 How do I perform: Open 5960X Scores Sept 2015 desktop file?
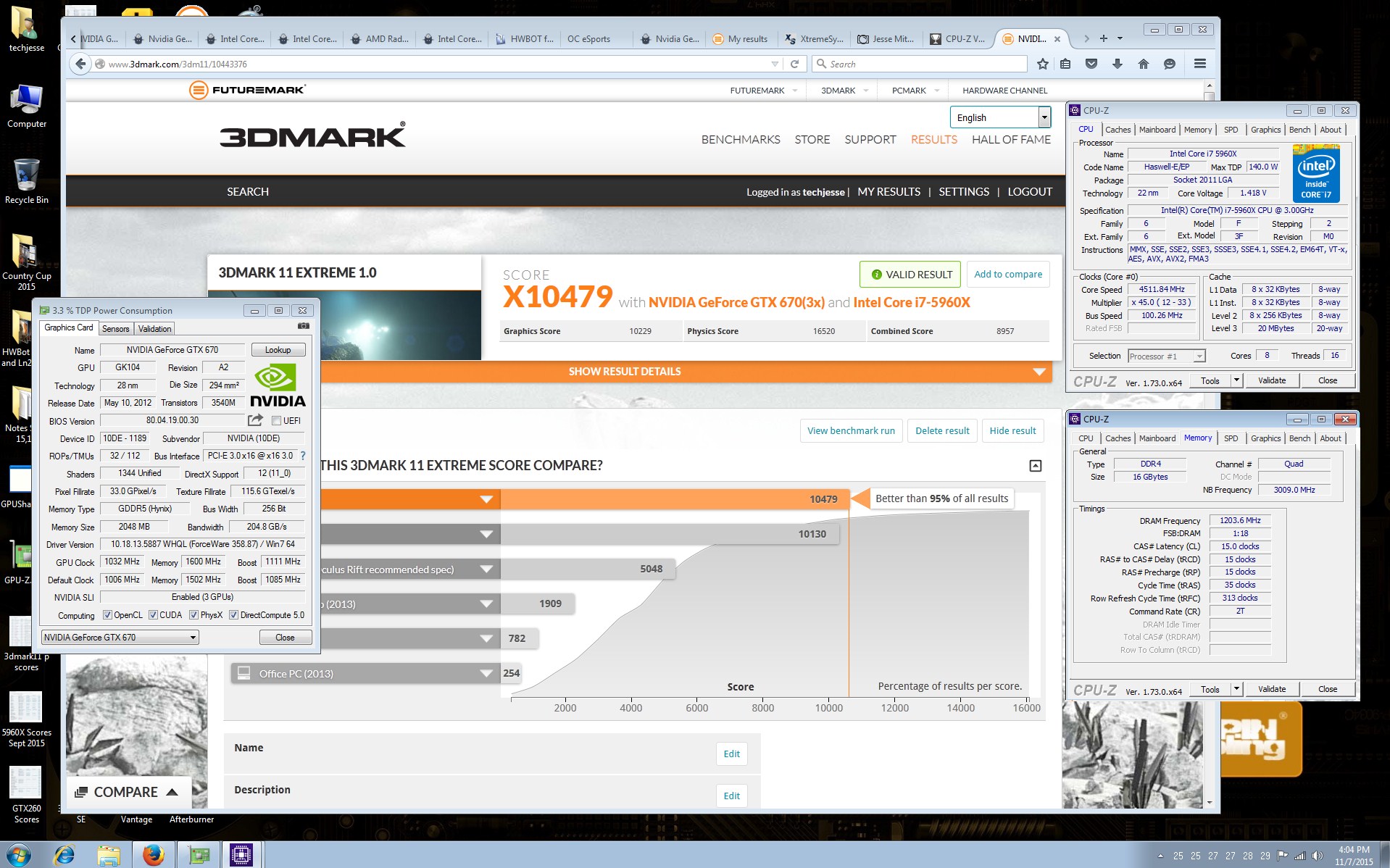[x=26, y=719]
